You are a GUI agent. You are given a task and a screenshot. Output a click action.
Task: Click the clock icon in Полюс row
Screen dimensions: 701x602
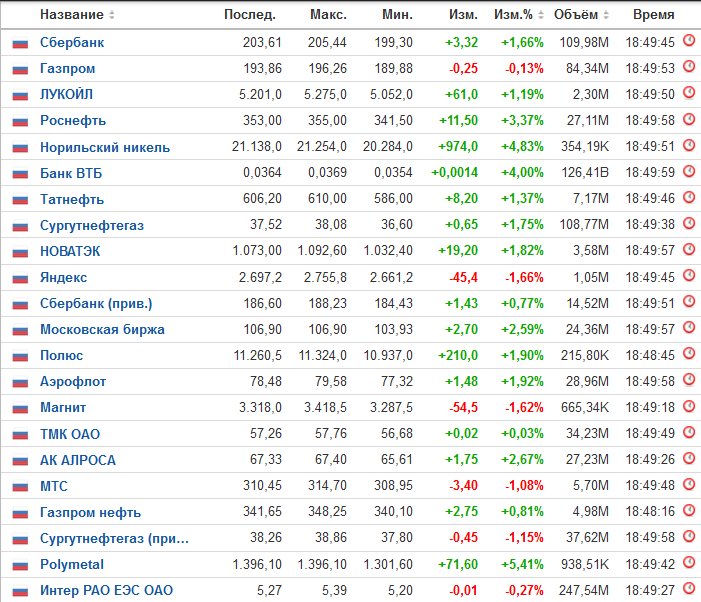coord(689,354)
